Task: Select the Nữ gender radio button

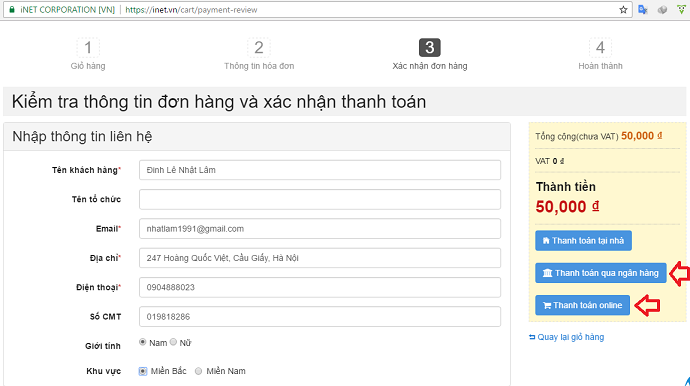Action: click(x=173, y=342)
